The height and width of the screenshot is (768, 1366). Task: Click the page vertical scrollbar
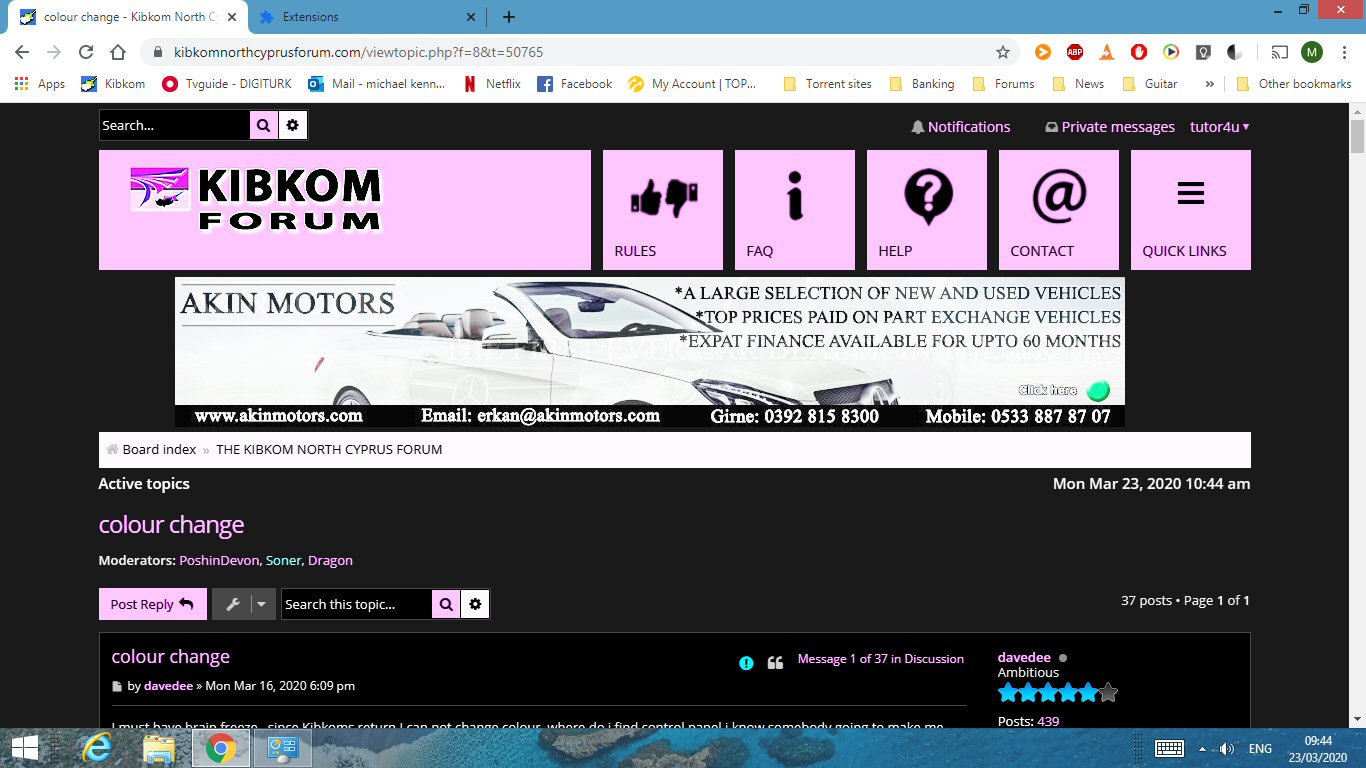pyautogui.click(x=1357, y=400)
